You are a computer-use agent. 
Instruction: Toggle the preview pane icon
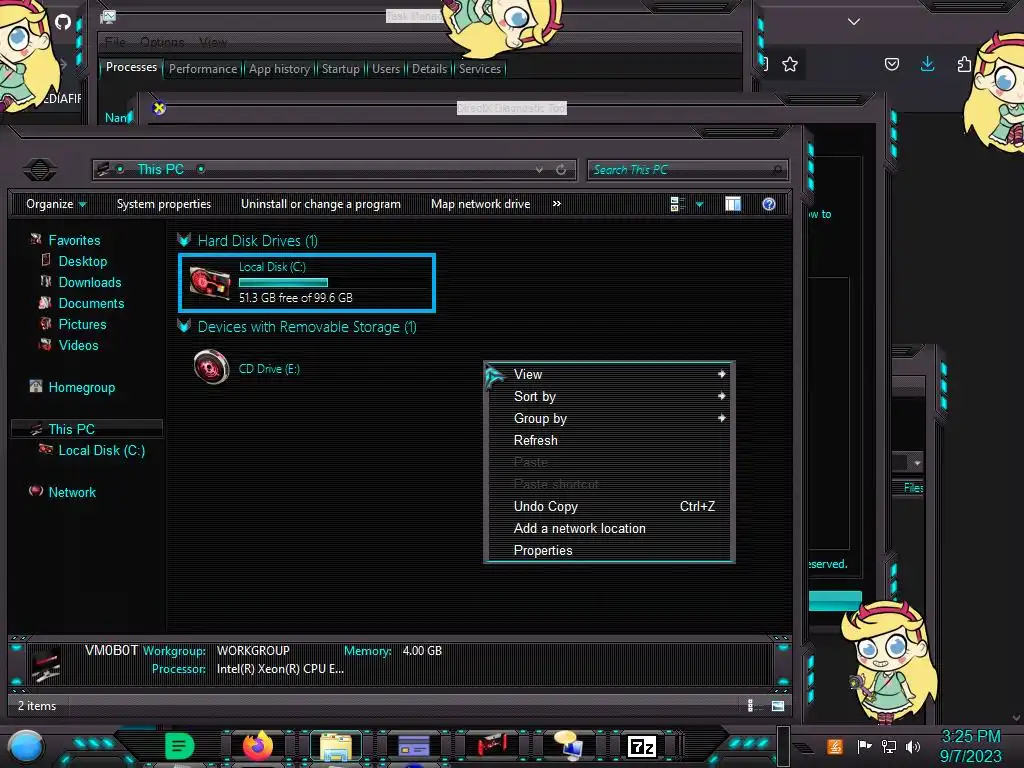point(733,204)
